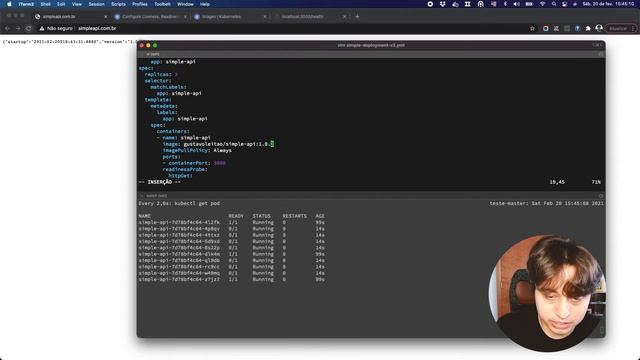Open the Edit menu in the menu bar
This screenshot has width=640, height=360.
(x=61, y=4)
